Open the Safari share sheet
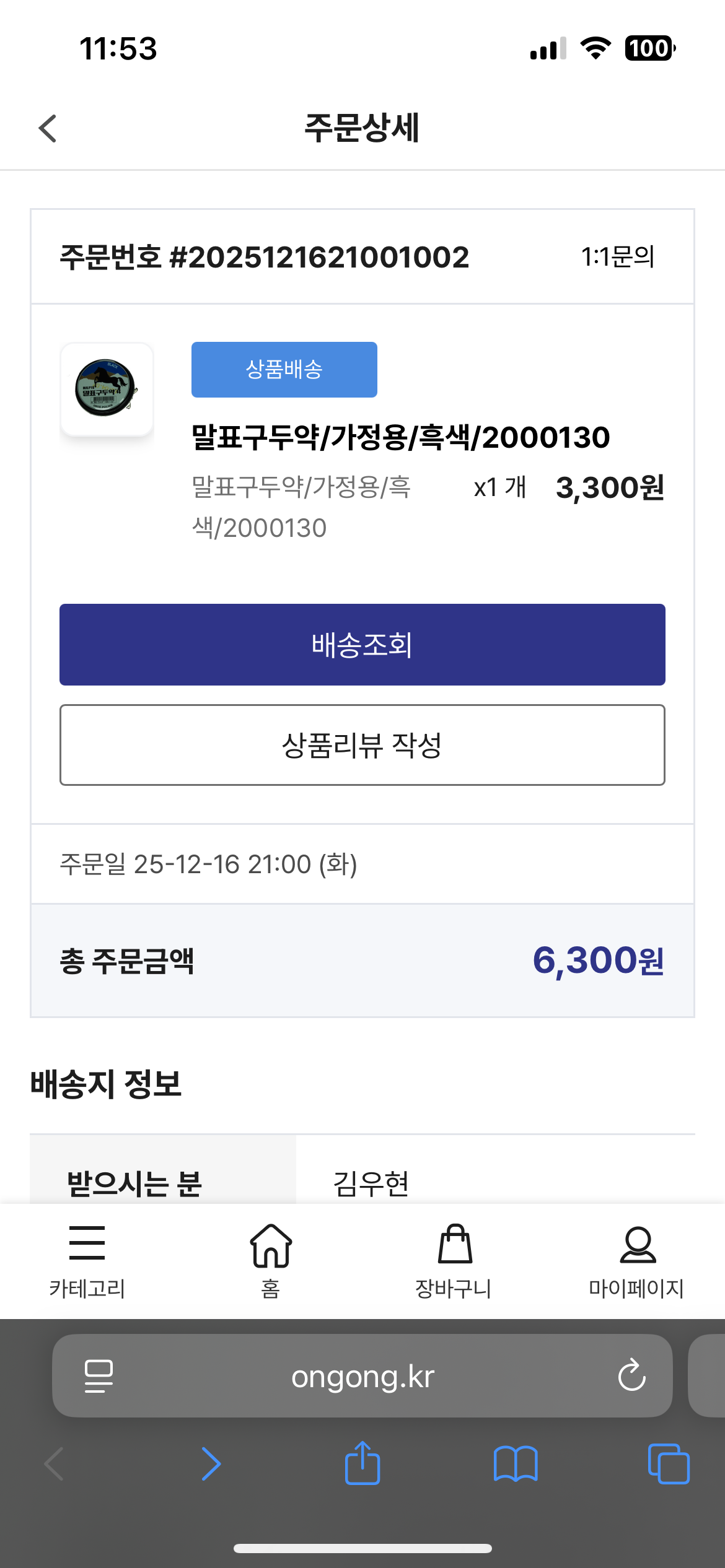725x1568 pixels. point(362,1464)
